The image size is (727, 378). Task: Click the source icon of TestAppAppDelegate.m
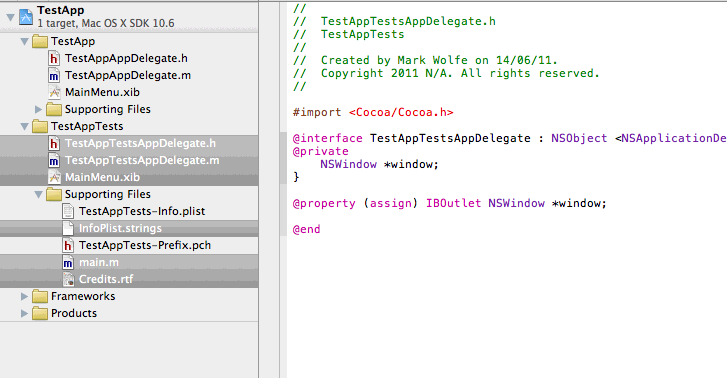pos(54,75)
